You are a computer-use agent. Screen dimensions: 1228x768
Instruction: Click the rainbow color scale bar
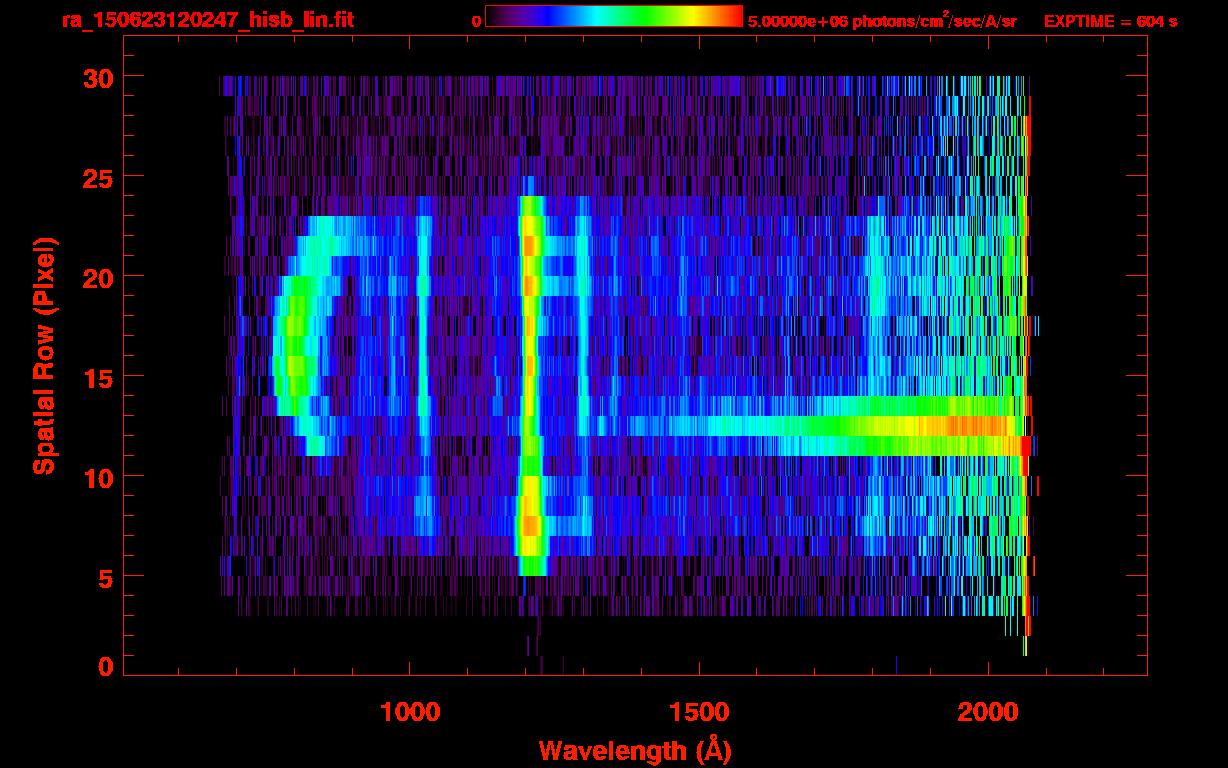613,16
